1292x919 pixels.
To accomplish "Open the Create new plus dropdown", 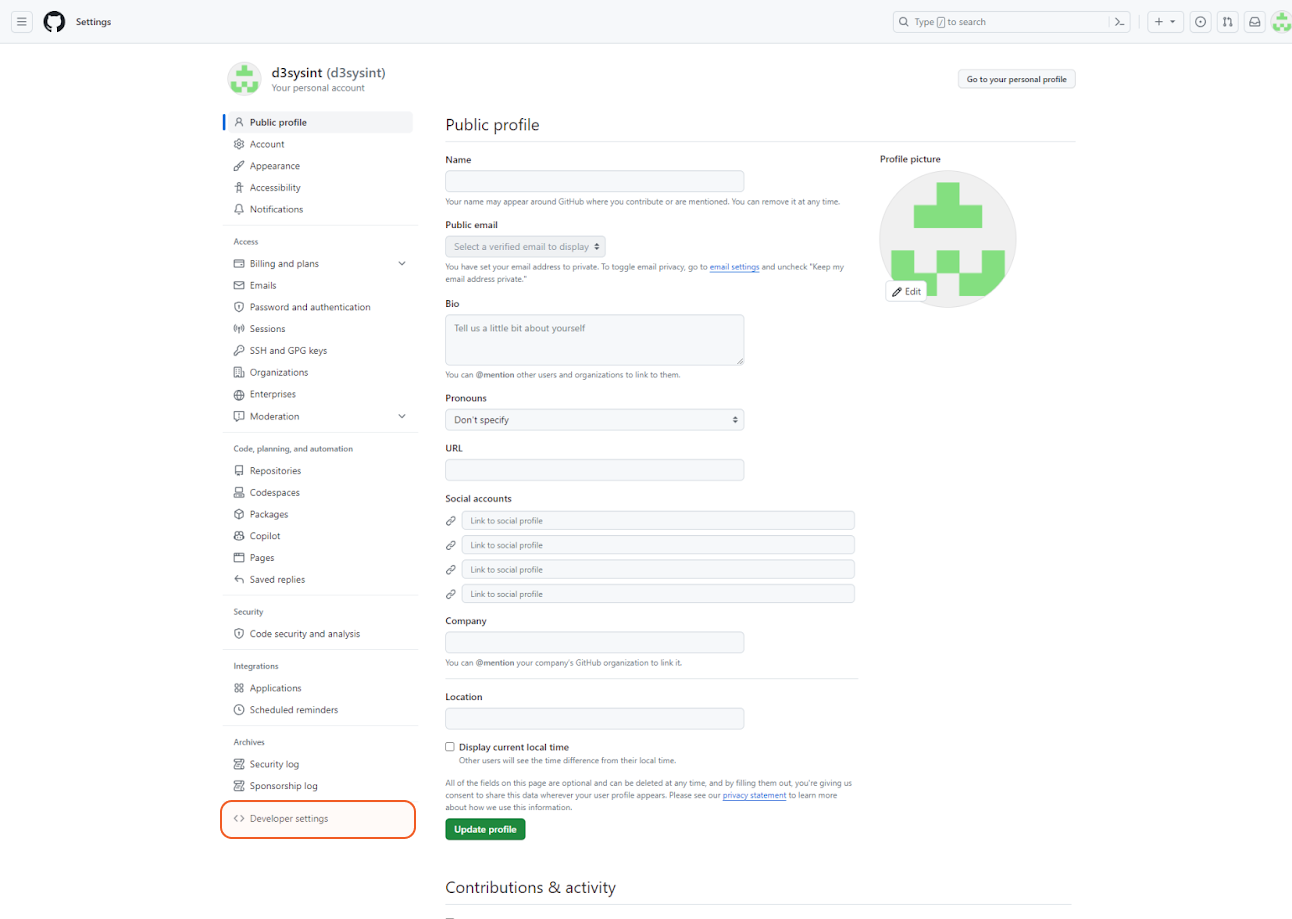I will click(1164, 22).
